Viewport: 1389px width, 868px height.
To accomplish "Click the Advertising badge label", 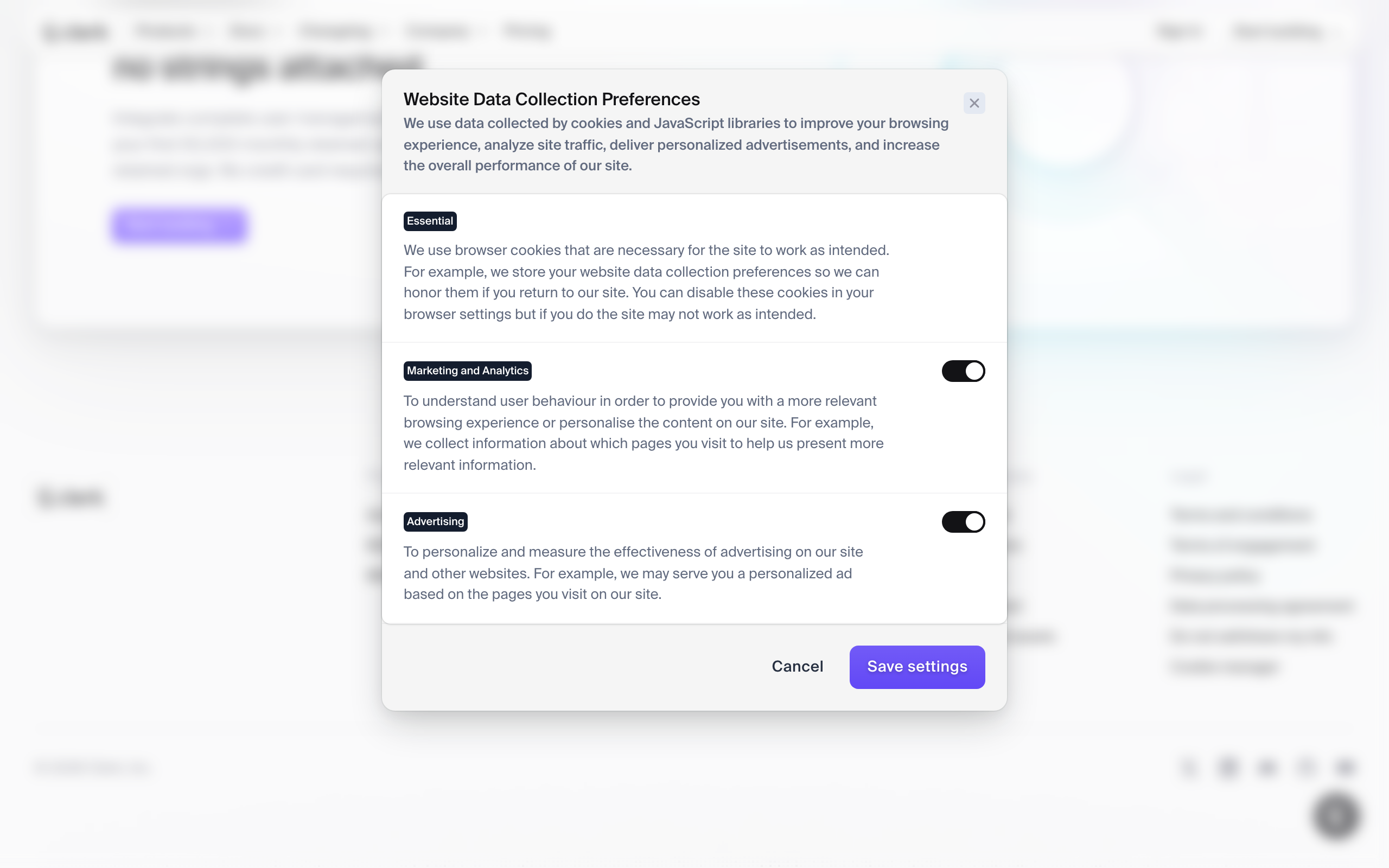I will click(435, 522).
